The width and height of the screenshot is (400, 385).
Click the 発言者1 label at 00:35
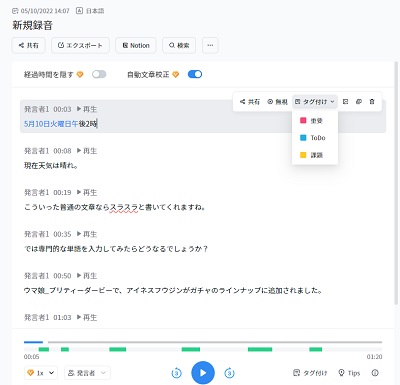point(37,234)
